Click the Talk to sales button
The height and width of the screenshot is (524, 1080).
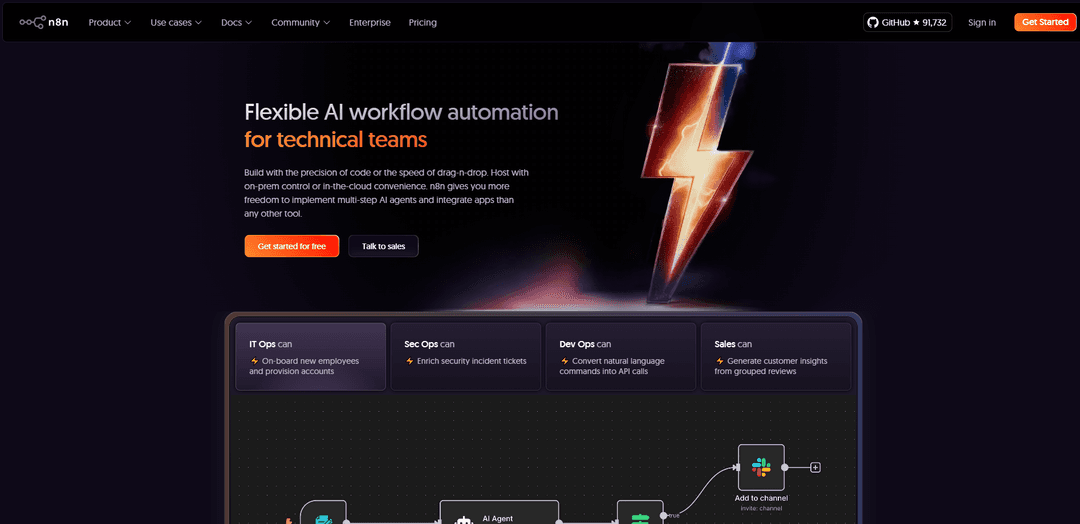pos(384,246)
